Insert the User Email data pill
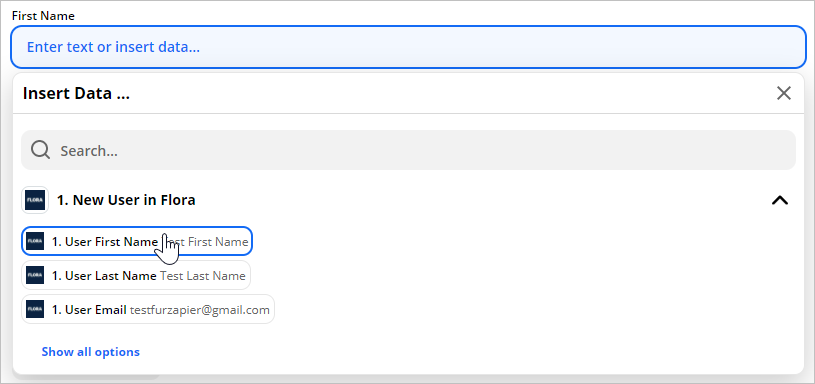The width and height of the screenshot is (815, 384). (x=148, y=310)
